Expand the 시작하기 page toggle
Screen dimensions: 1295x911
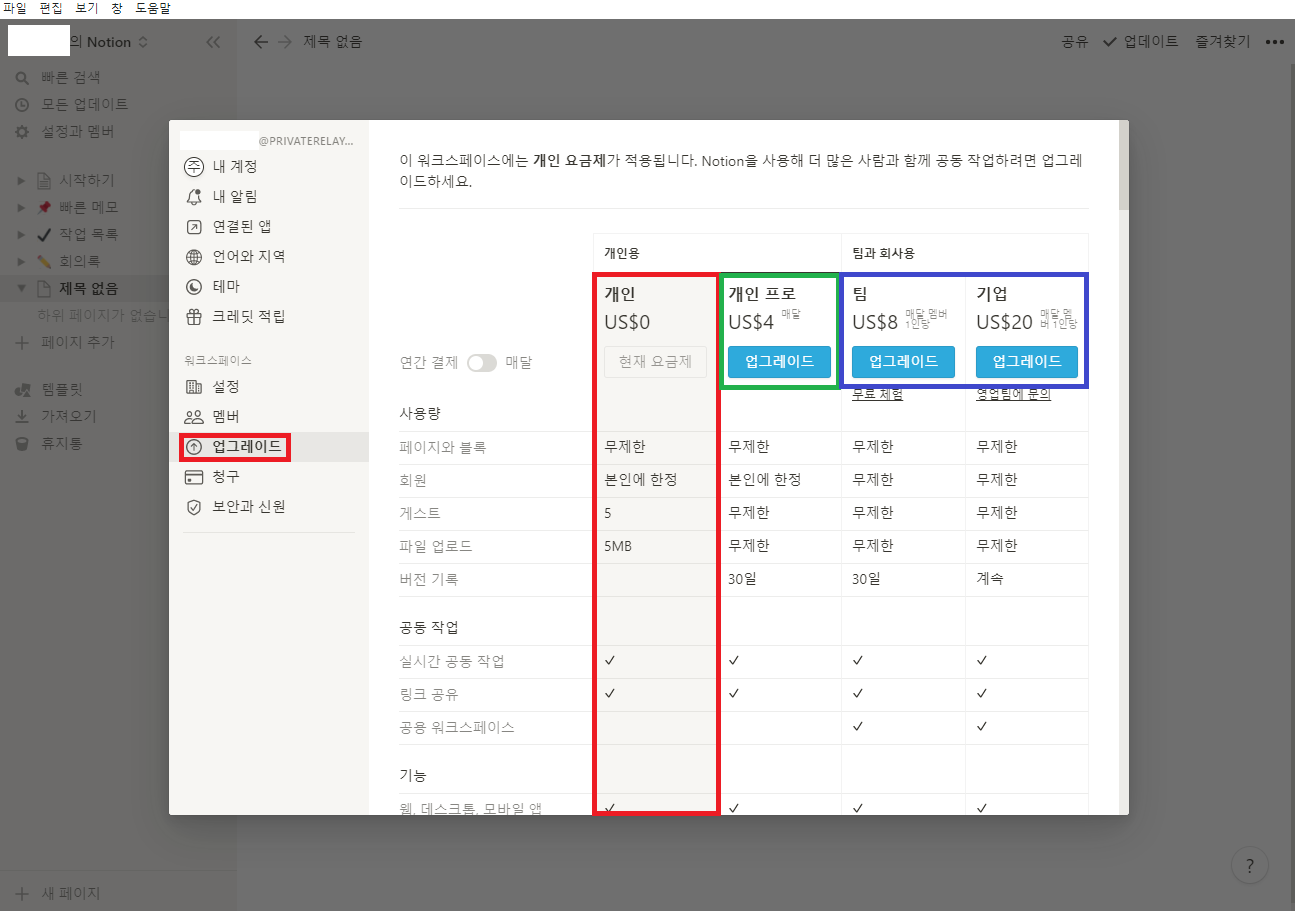[x=22, y=181]
